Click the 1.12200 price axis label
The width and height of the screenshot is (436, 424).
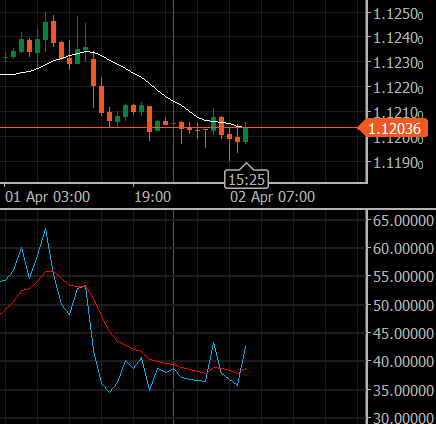coord(398,88)
